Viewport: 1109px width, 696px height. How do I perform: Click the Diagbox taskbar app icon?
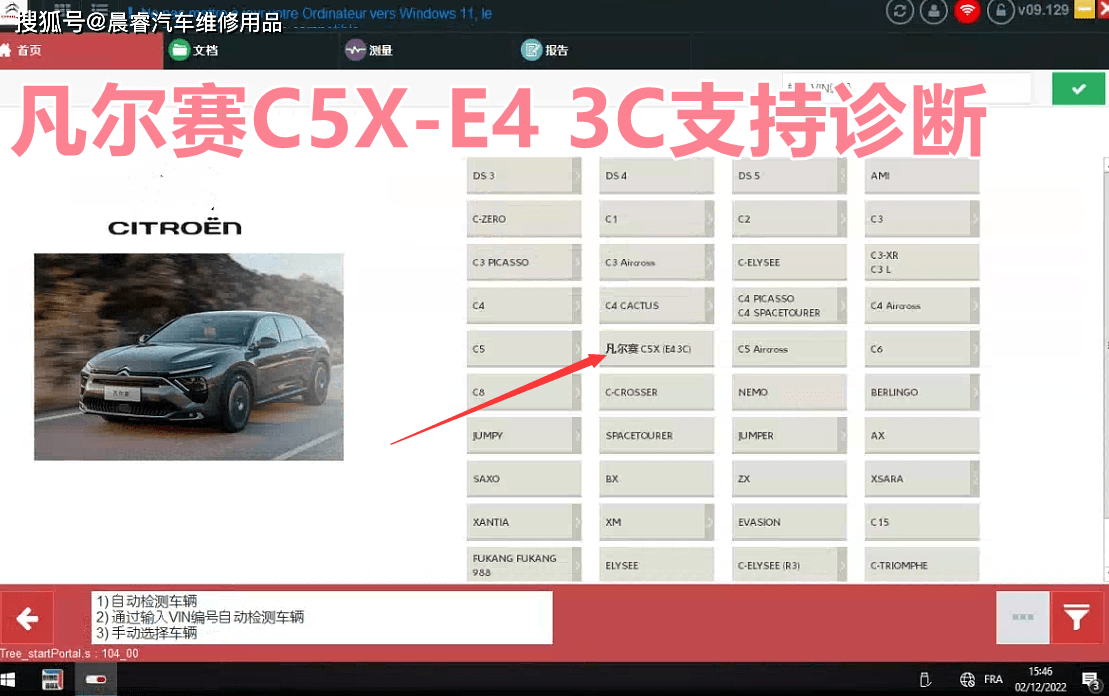pos(52,680)
